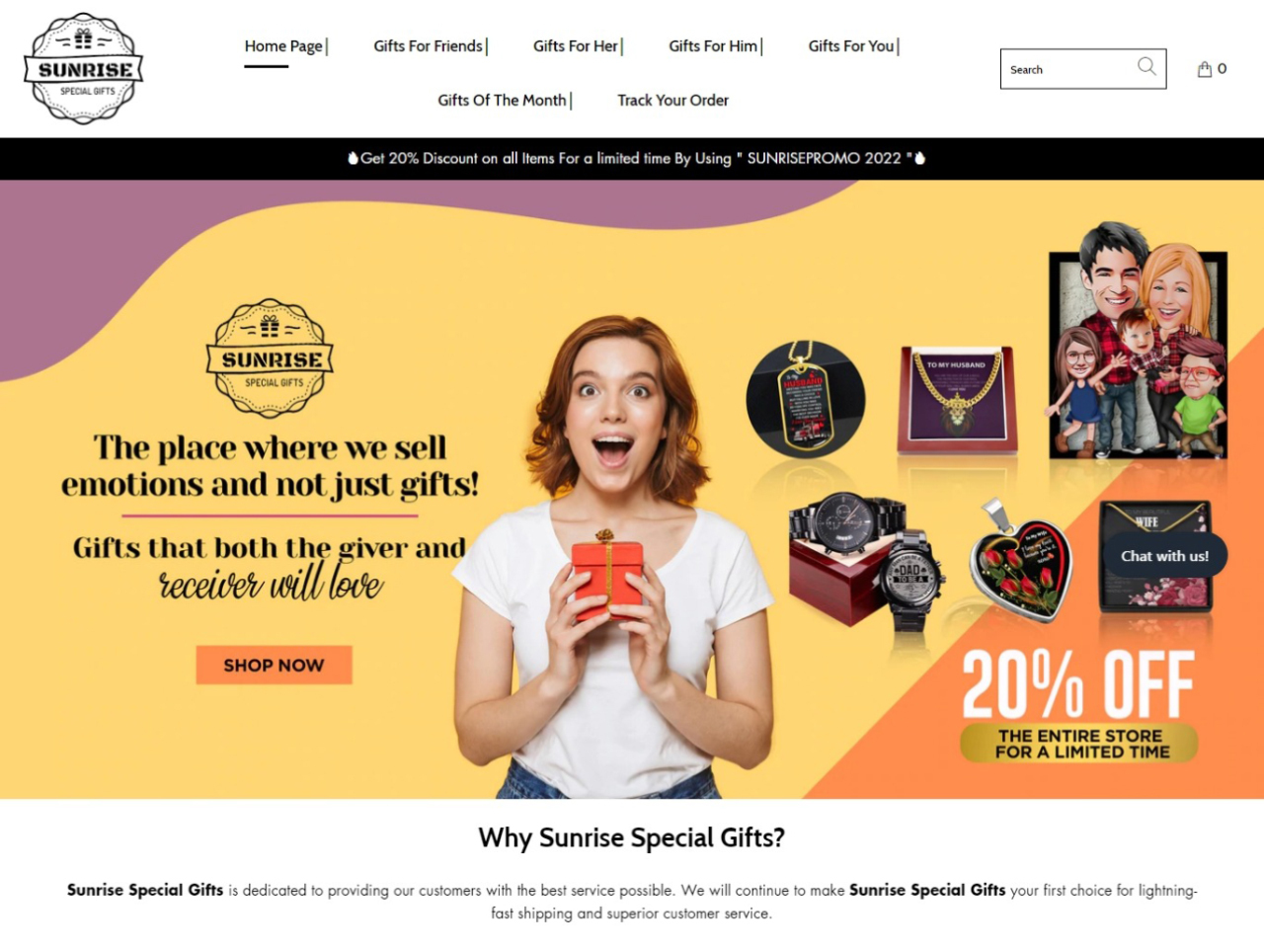Open Gifts For You menu
The width and height of the screenshot is (1264, 952).
click(x=851, y=45)
